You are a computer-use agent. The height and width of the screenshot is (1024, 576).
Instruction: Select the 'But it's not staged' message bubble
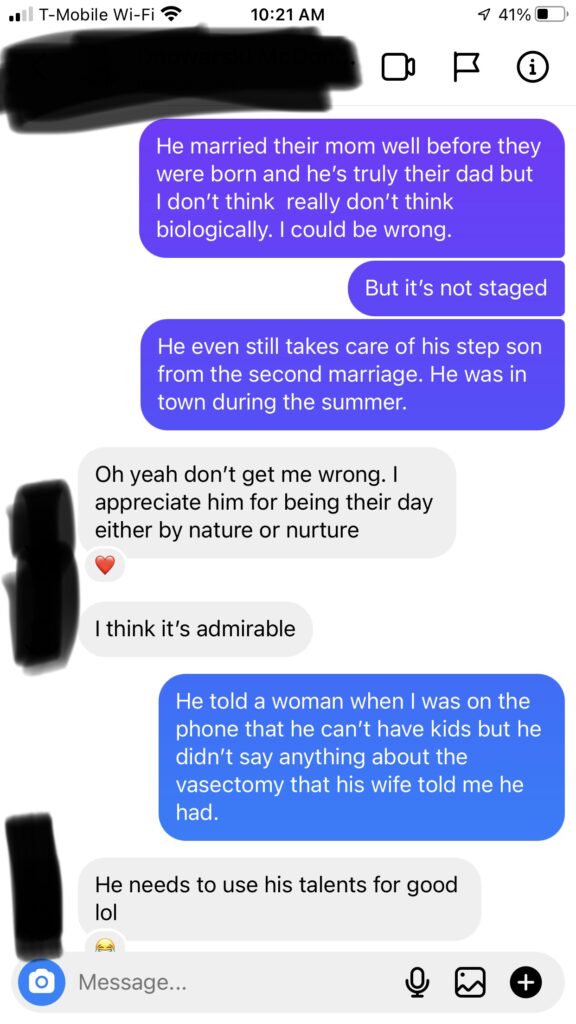pos(456,288)
